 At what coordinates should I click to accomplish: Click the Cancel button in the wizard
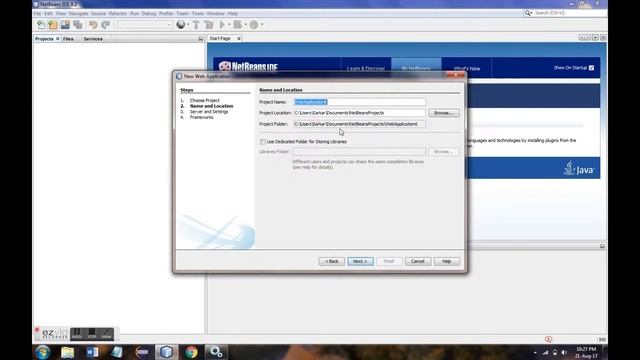(418, 261)
